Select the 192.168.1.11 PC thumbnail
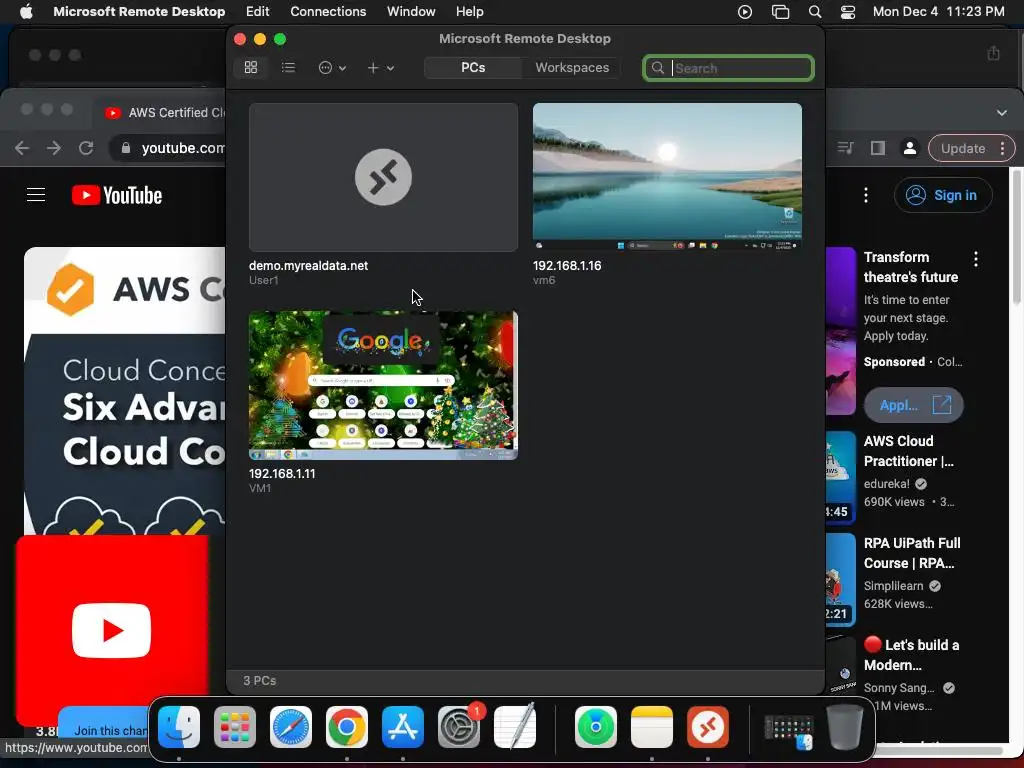Viewport: 1024px width, 768px height. click(383, 385)
